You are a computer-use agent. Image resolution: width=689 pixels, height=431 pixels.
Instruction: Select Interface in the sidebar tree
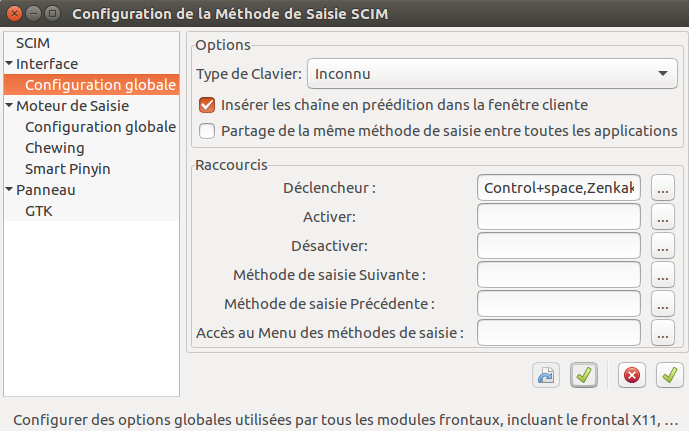click(47, 64)
